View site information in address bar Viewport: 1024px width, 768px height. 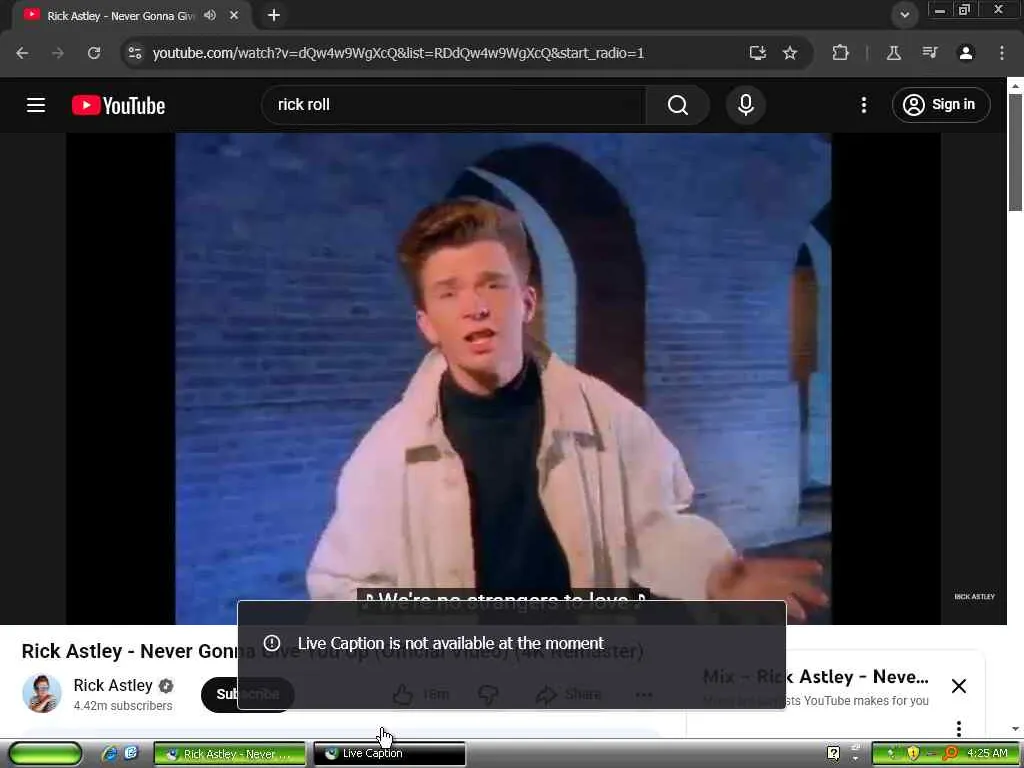pyautogui.click(x=135, y=53)
